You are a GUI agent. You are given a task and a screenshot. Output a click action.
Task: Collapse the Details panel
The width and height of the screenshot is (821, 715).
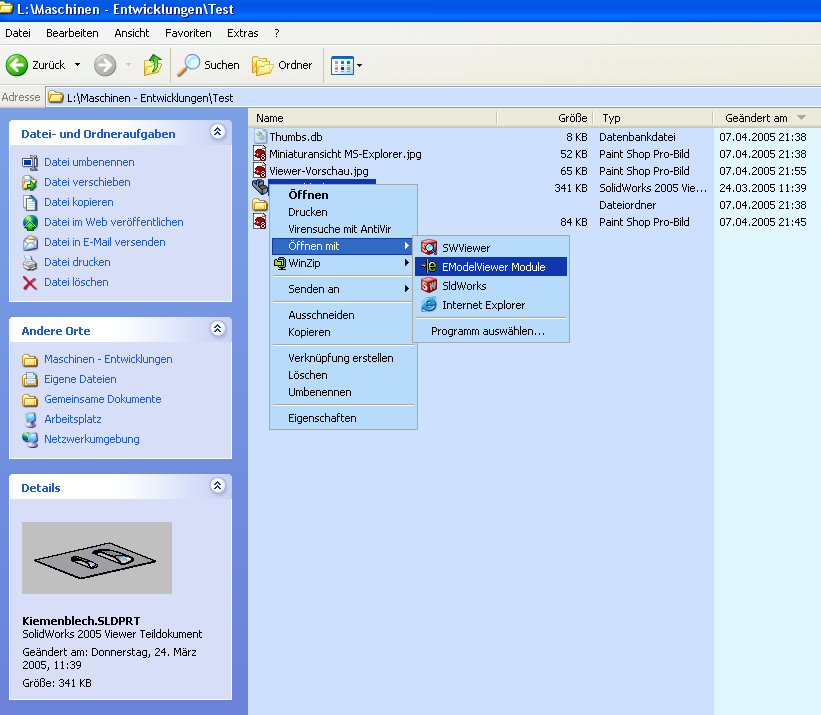tap(217, 486)
